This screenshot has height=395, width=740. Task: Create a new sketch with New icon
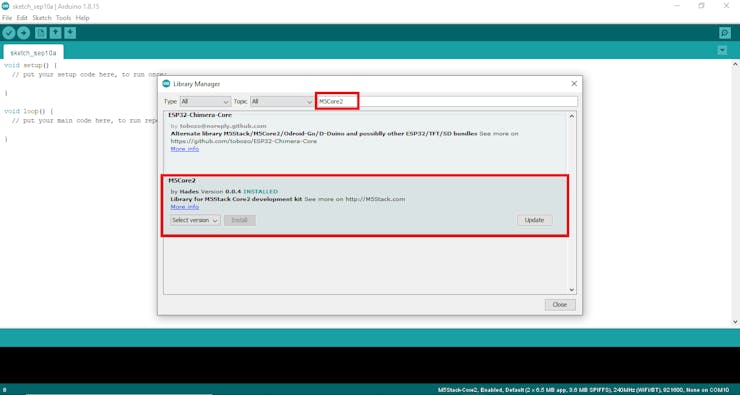[x=41, y=33]
